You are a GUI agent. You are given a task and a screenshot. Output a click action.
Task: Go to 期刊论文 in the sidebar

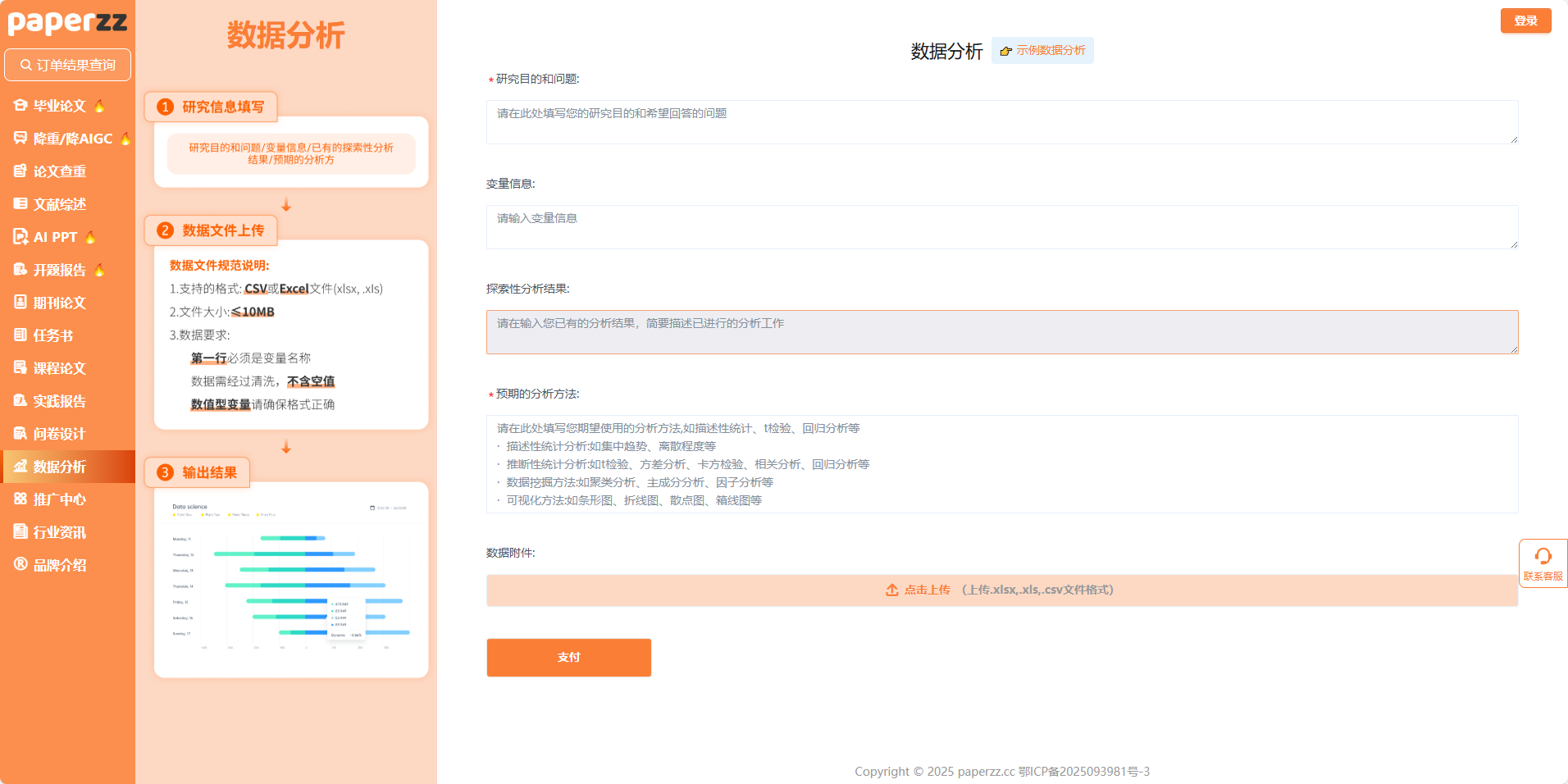59,303
